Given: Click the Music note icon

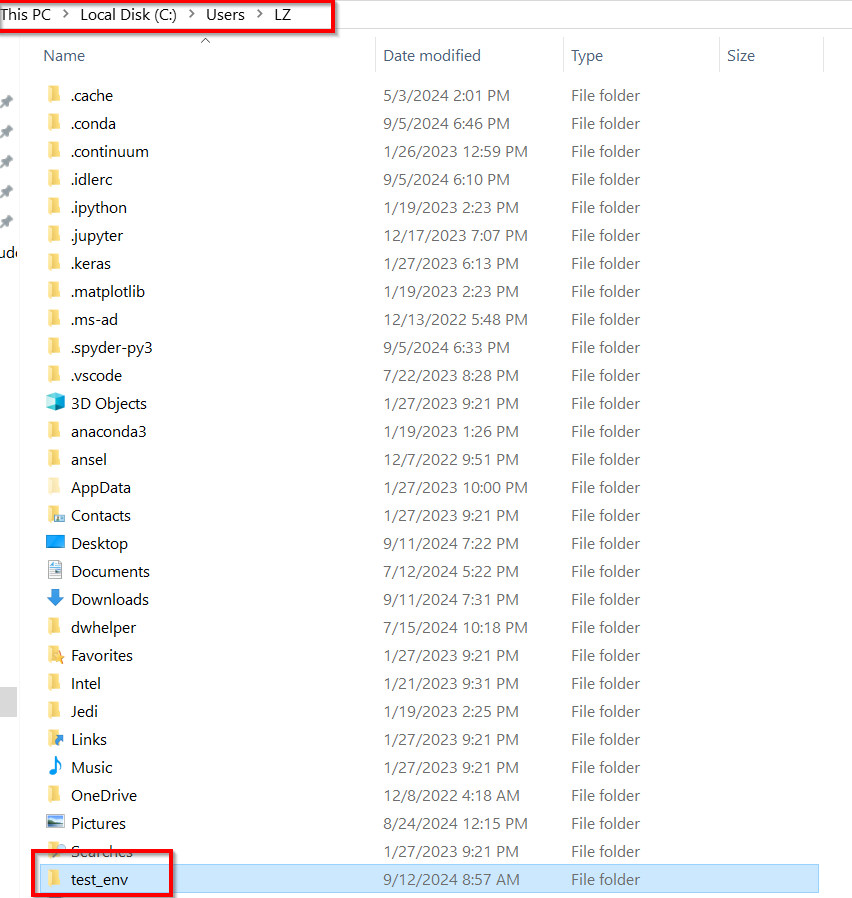Looking at the screenshot, I should click(x=55, y=766).
